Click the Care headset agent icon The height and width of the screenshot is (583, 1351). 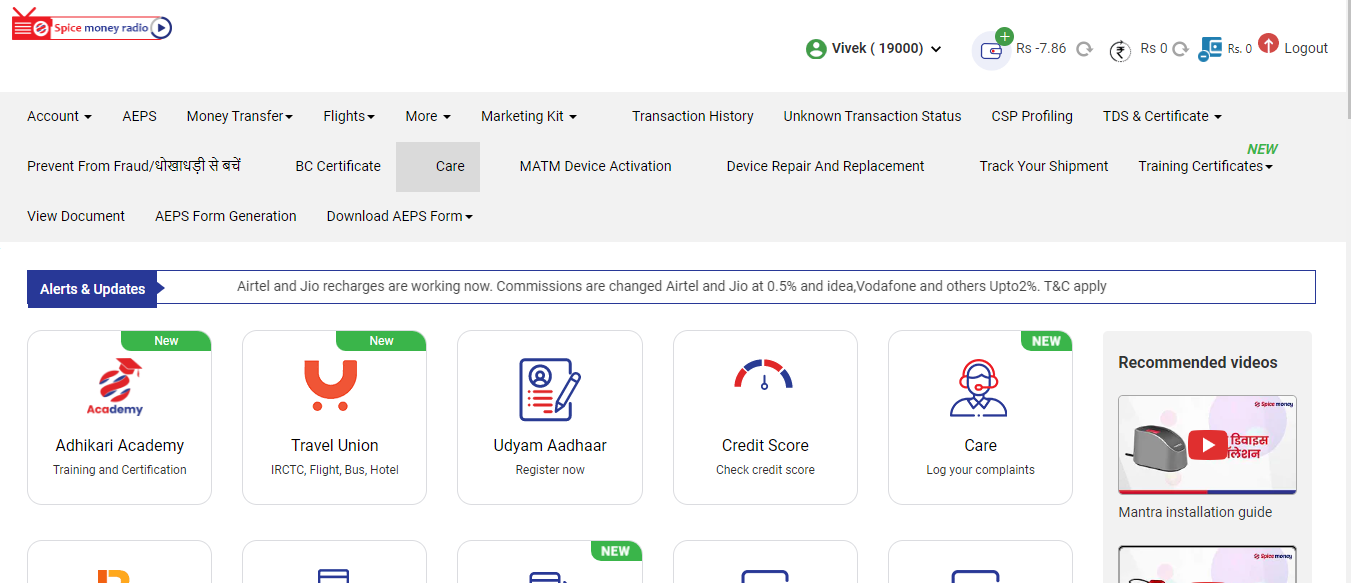coord(979,387)
